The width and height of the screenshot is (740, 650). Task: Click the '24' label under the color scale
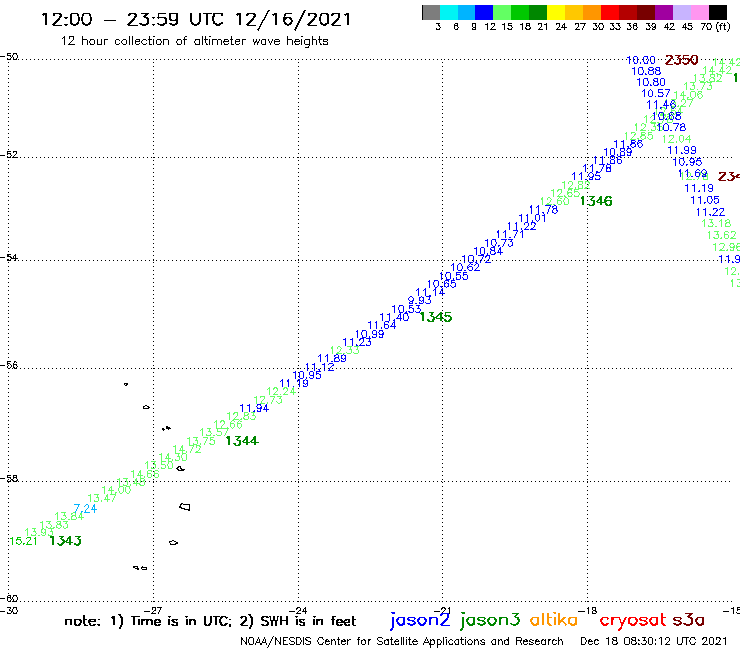(561, 26)
